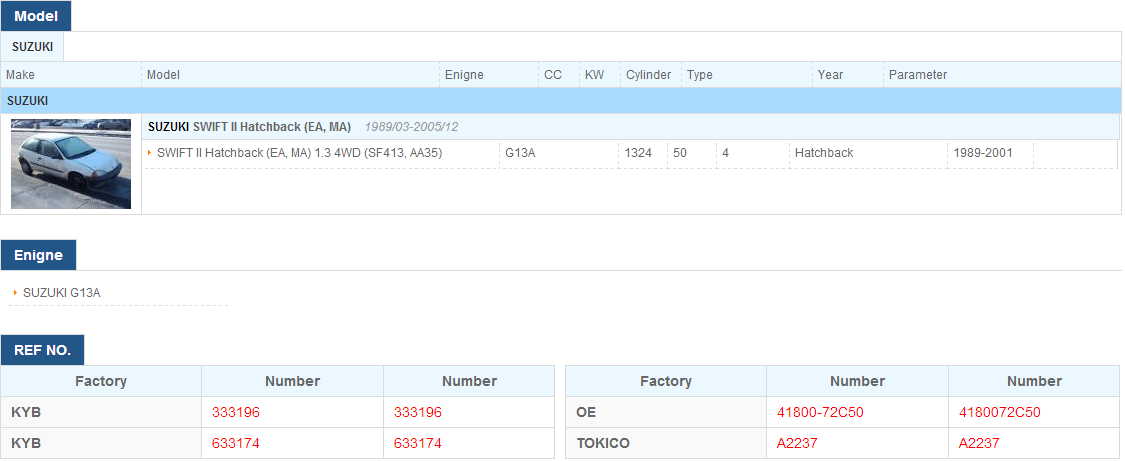The image size is (1125, 461).
Task: Click the orange arrow before SWIFT II 1.3 4WD
Action: click(x=150, y=153)
